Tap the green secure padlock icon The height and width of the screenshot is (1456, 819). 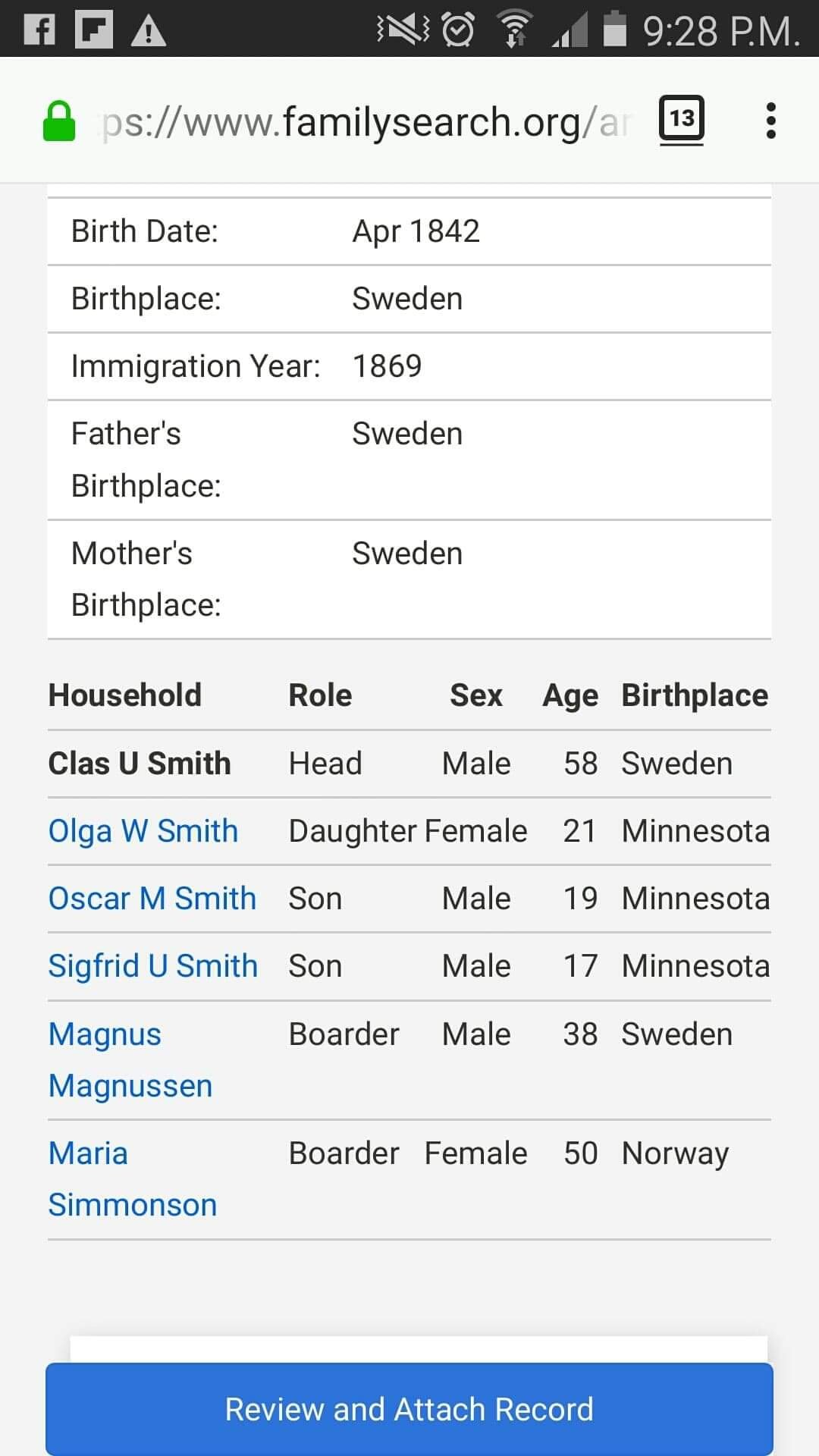[x=59, y=121]
